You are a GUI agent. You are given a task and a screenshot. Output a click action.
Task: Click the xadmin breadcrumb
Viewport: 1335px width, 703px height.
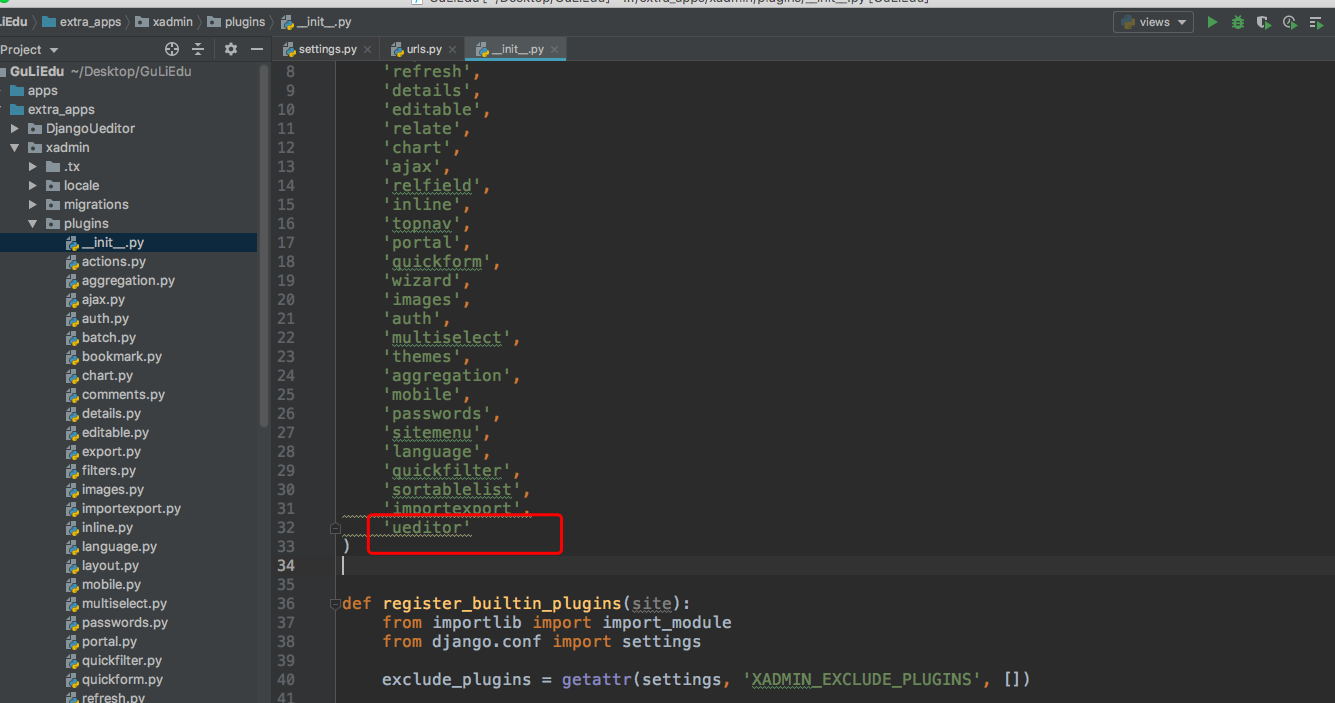pos(164,21)
